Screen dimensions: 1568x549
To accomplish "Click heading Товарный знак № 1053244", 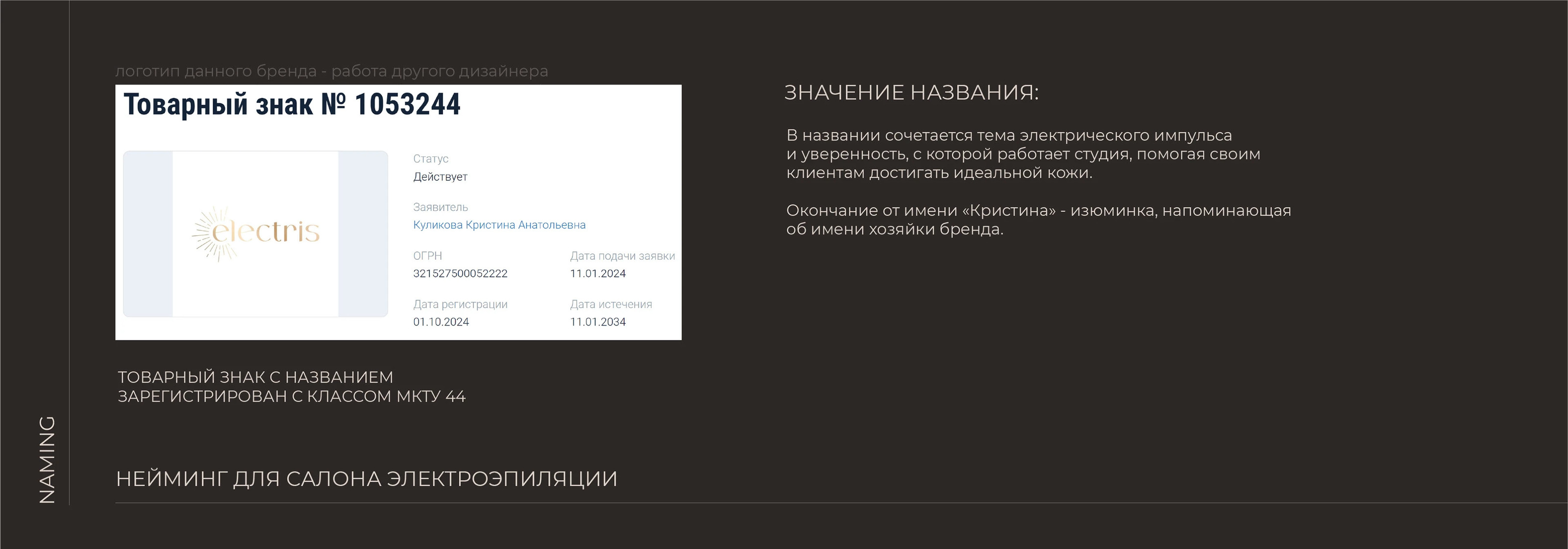I will click(x=292, y=104).
